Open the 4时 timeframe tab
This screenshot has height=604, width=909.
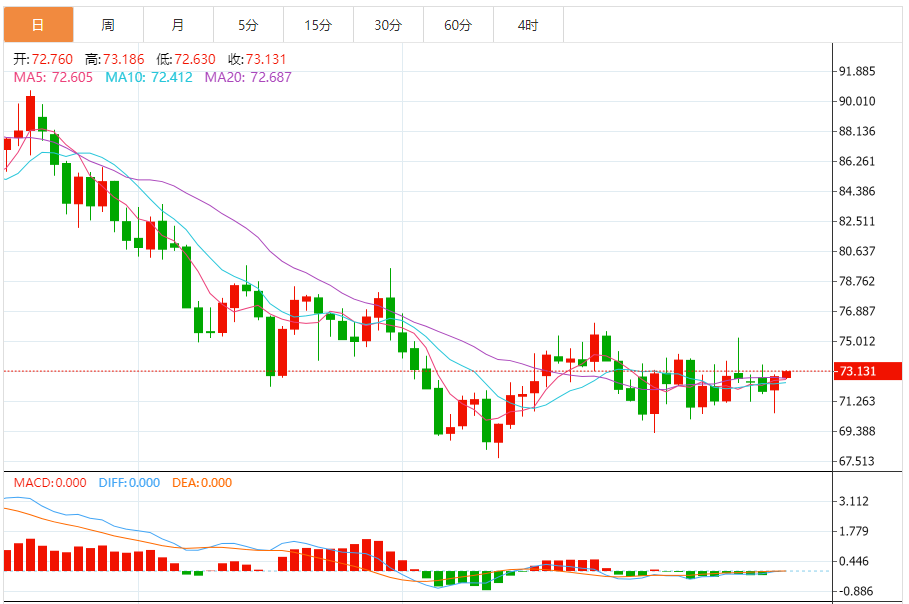coord(529,25)
